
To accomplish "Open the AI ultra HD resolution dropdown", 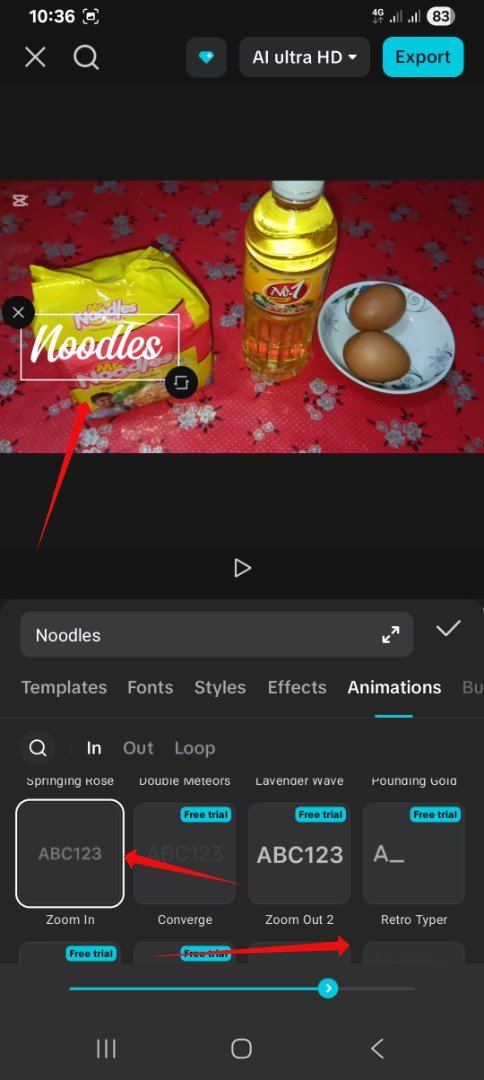I will tap(304, 57).
